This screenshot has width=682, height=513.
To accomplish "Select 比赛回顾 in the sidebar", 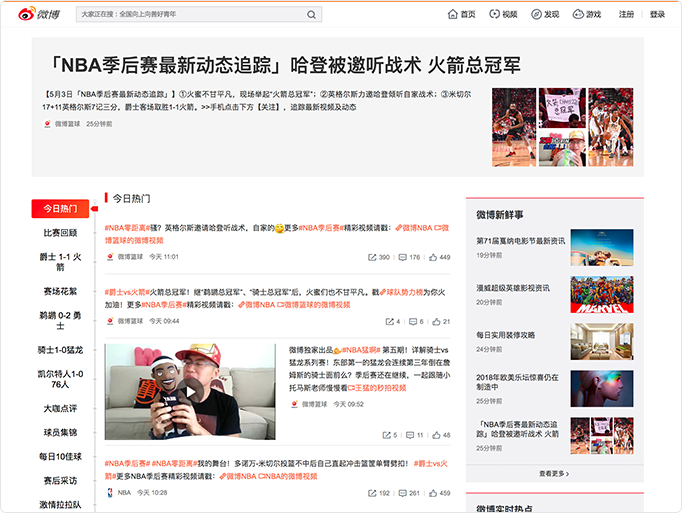I will click(x=60, y=233).
